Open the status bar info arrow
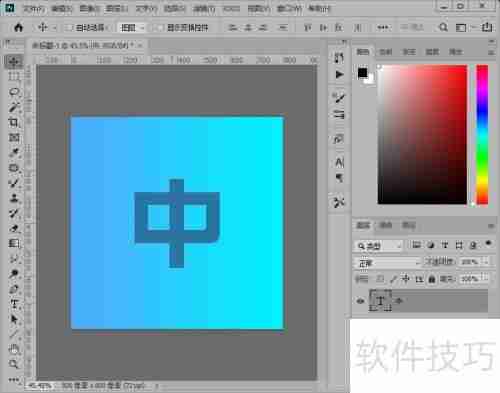This screenshot has width=500, height=393. pyautogui.click(x=156, y=386)
